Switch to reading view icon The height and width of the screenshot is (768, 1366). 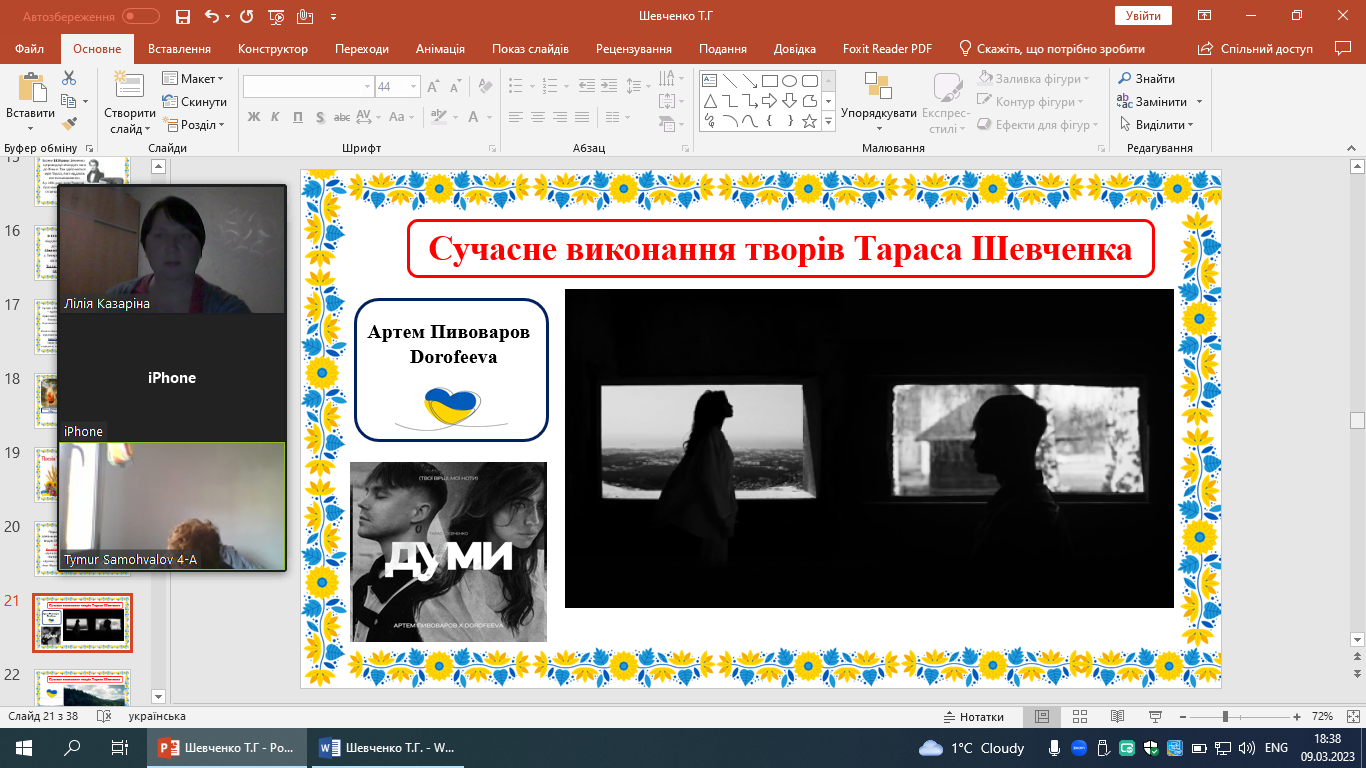tap(1116, 717)
